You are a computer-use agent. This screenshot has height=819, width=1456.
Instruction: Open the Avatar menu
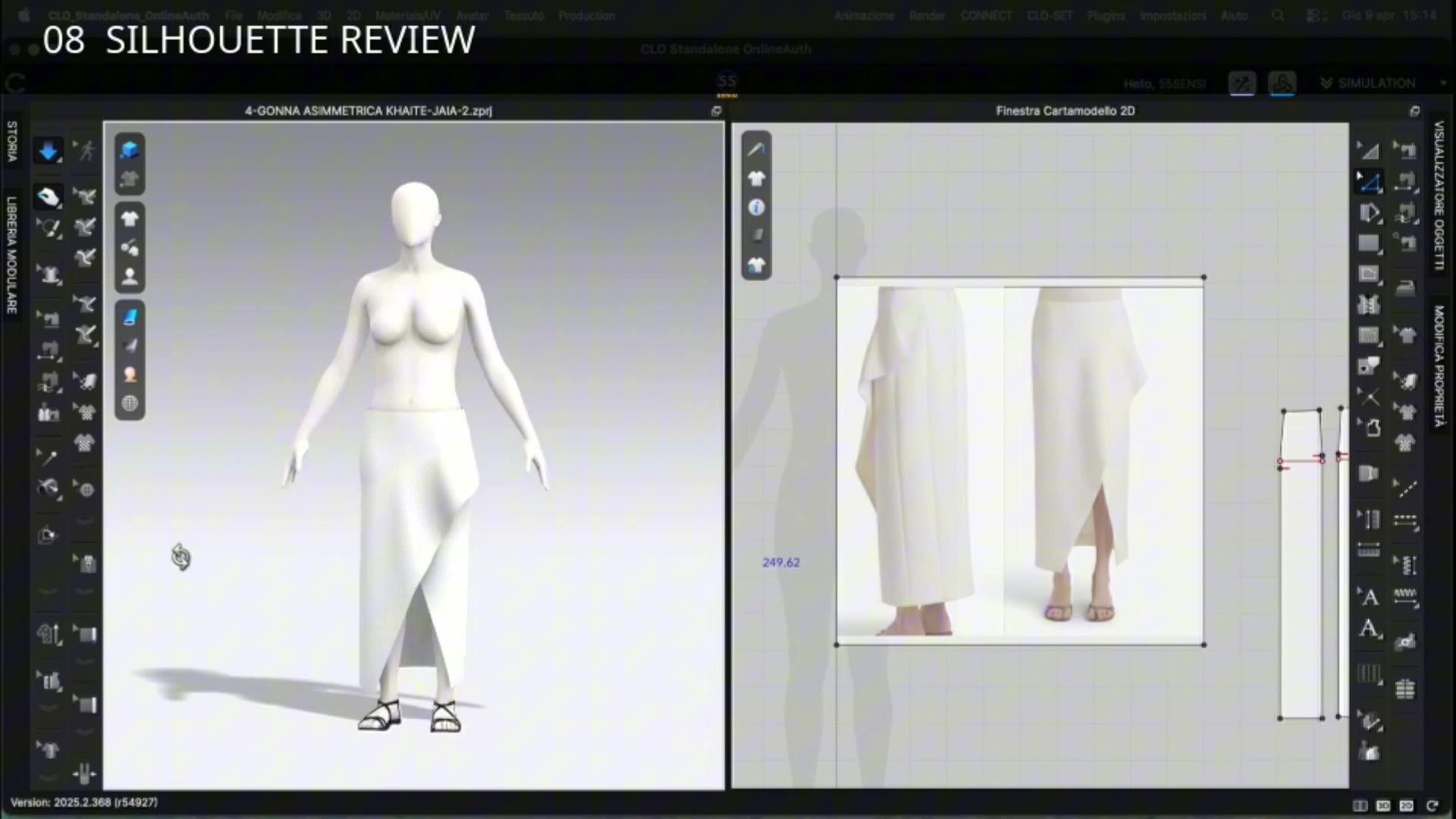tap(472, 15)
